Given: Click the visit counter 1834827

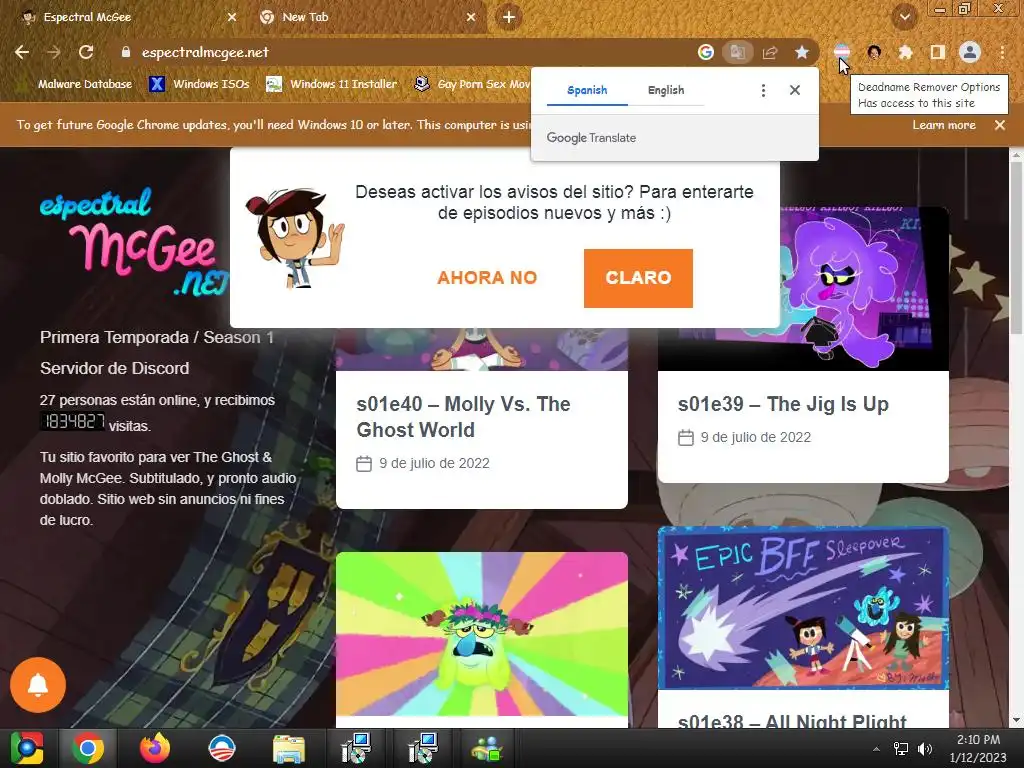Looking at the screenshot, I should 72,422.
